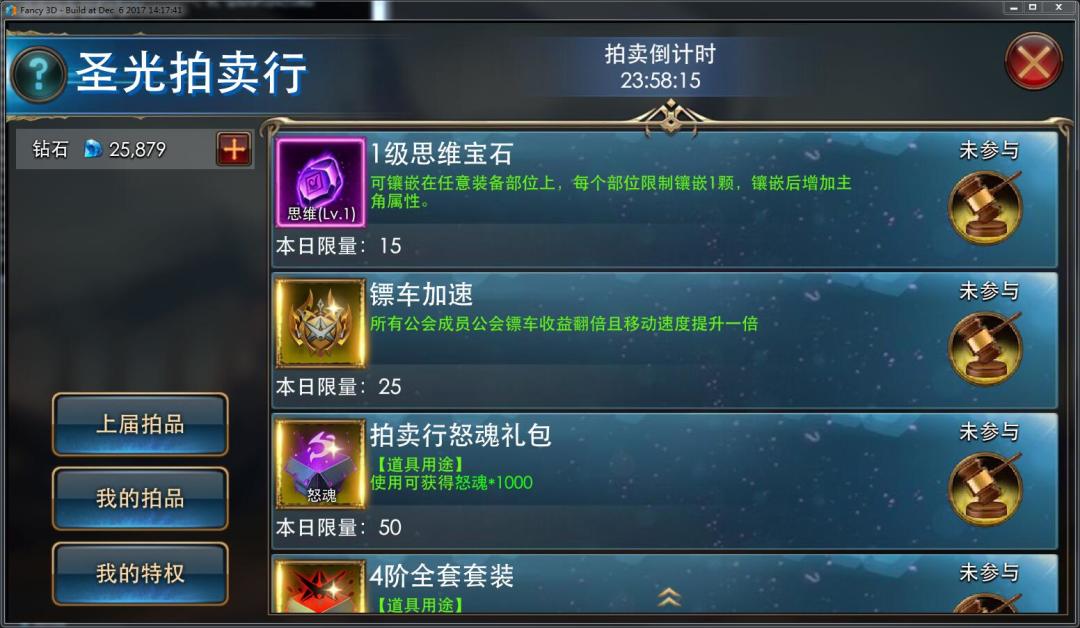The height and width of the screenshot is (628, 1080).
Task: Click the 4阶全套套装 item title
Action: click(x=442, y=576)
